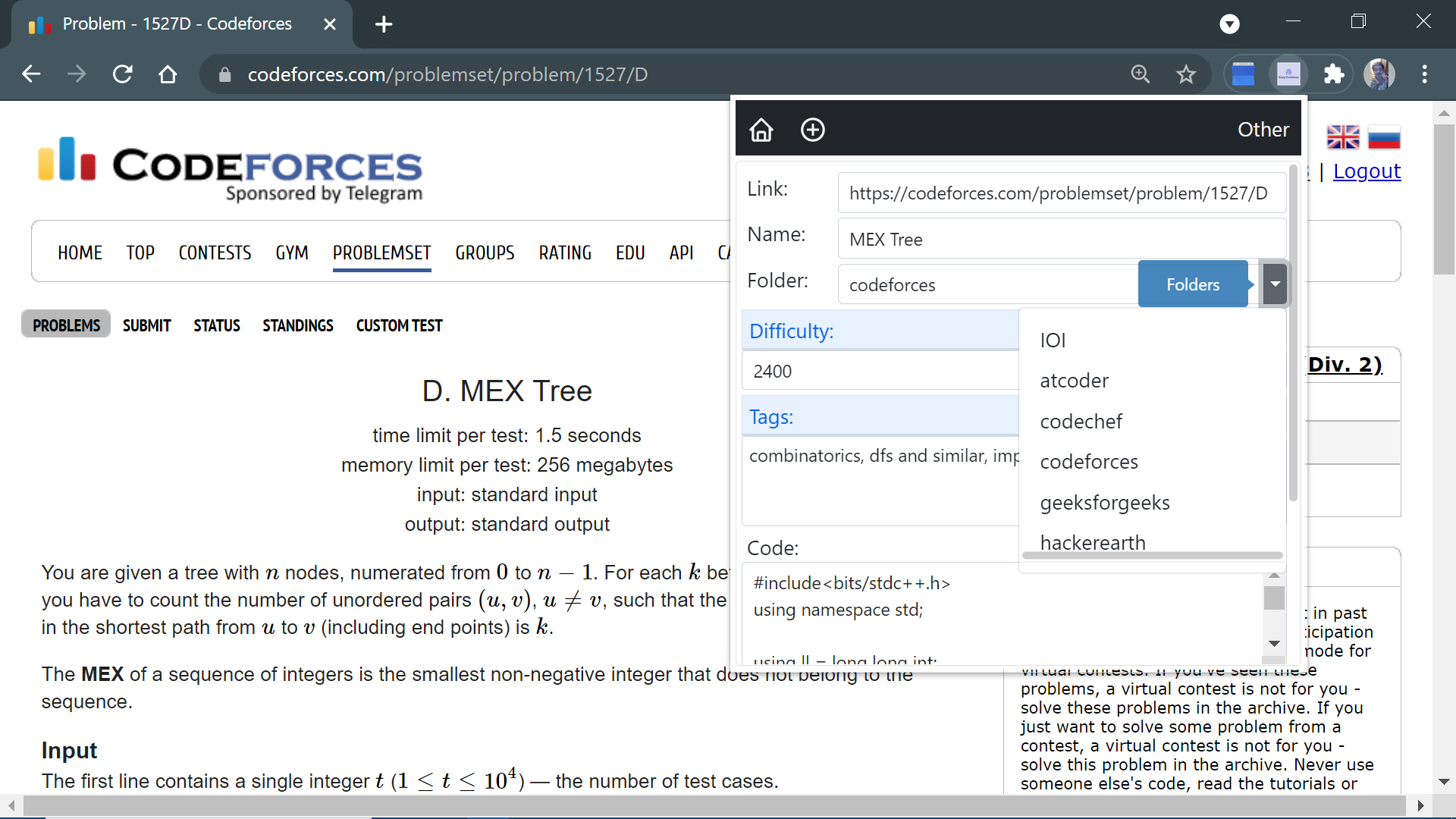The image size is (1456, 819).
Task: Select codechef folder option
Action: (x=1081, y=422)
